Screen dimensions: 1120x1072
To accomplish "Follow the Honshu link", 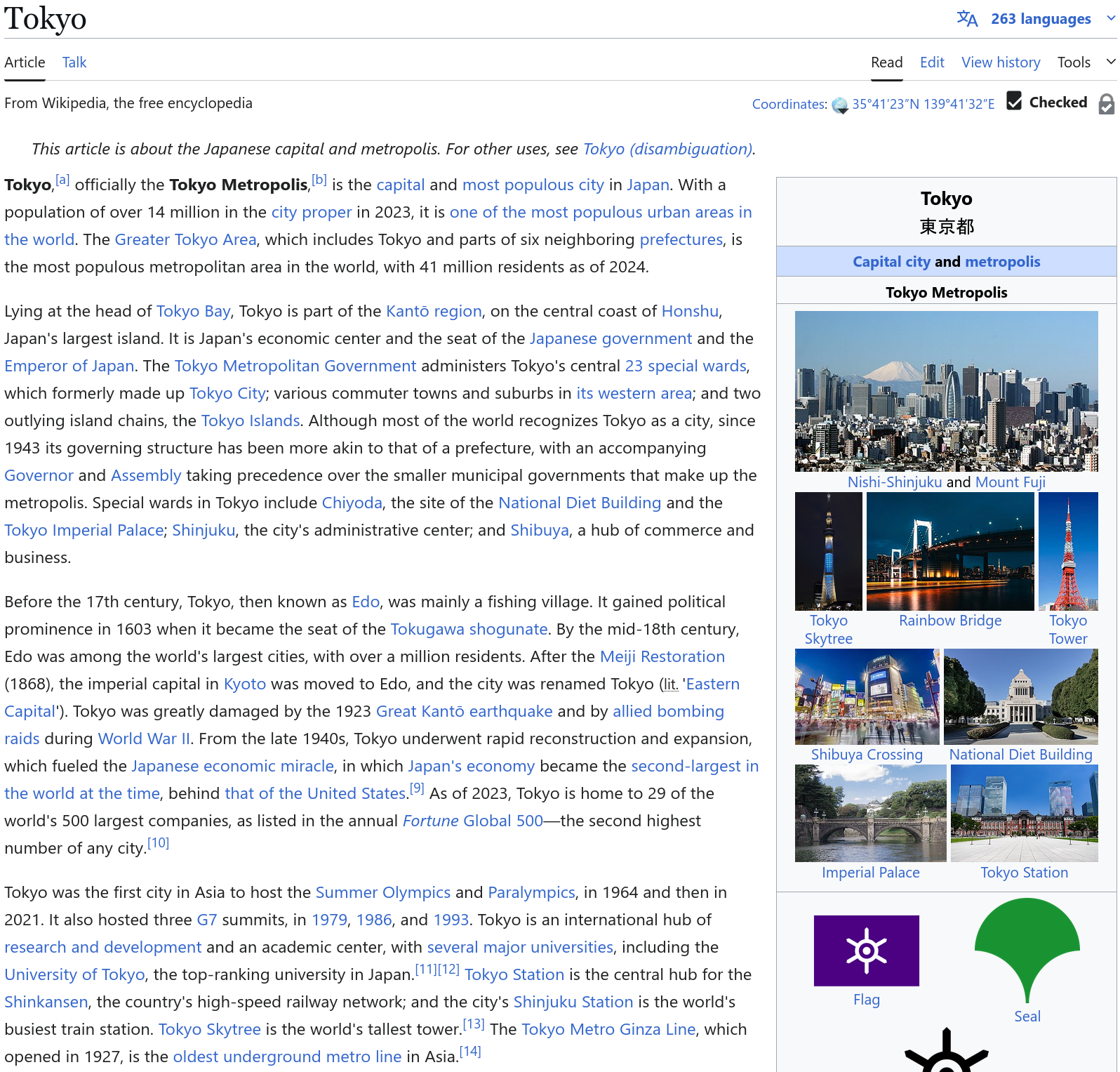I will coord(690,311).
